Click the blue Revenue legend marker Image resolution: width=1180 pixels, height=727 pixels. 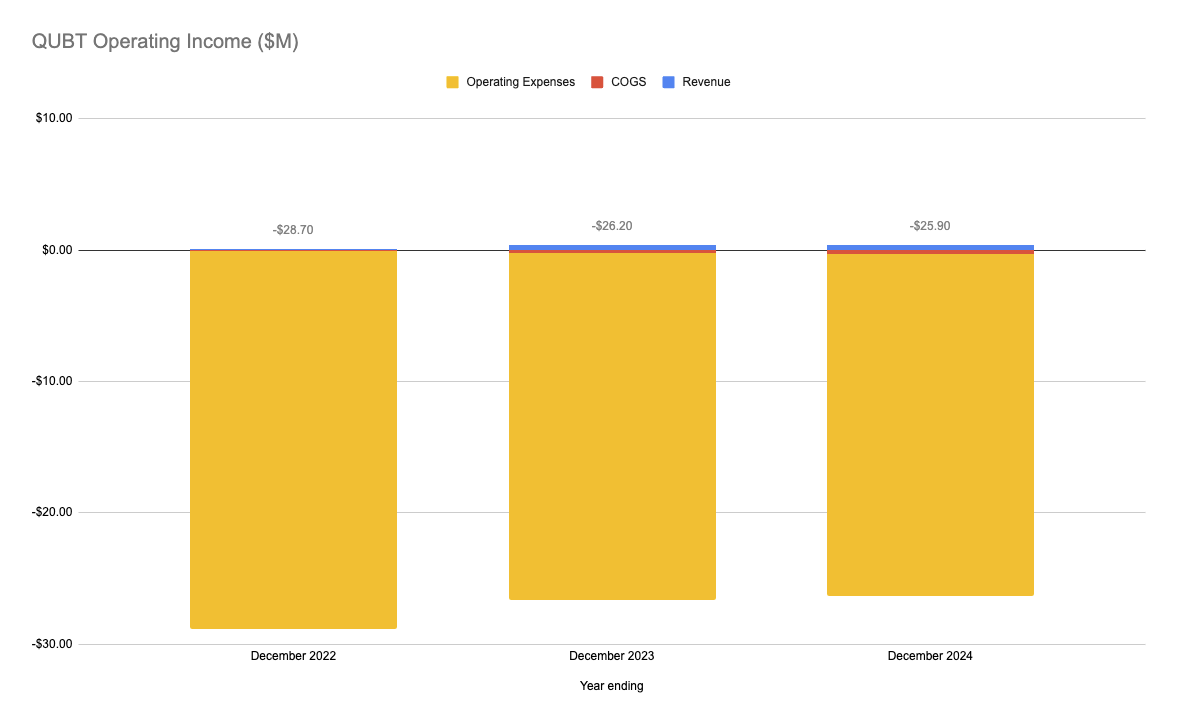(668, 81)
